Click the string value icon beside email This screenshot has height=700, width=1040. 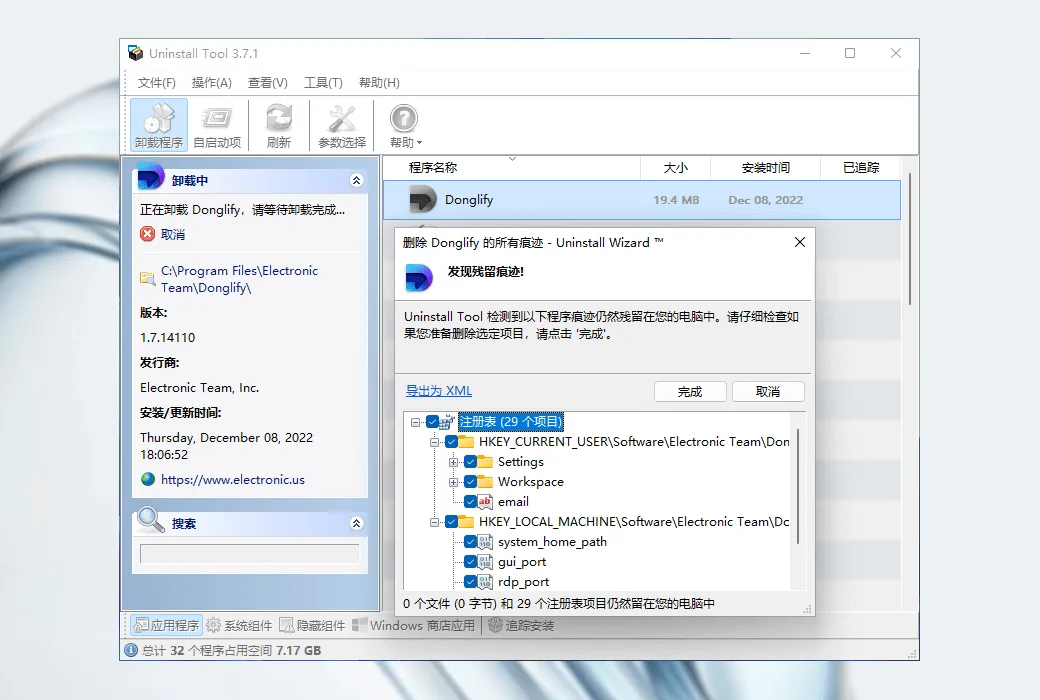[x=486, y=502]
